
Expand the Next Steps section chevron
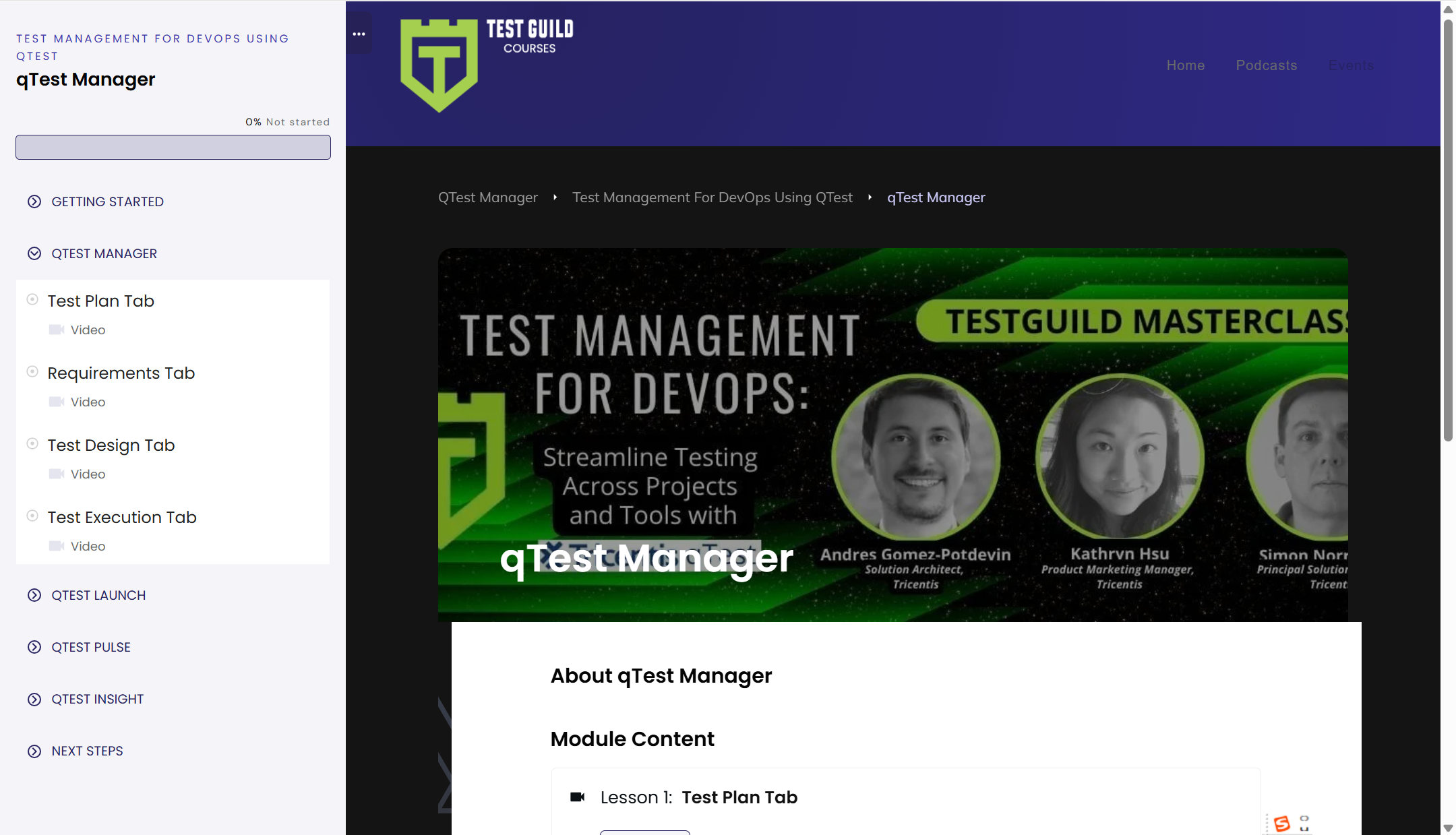[x=34, y=751]
